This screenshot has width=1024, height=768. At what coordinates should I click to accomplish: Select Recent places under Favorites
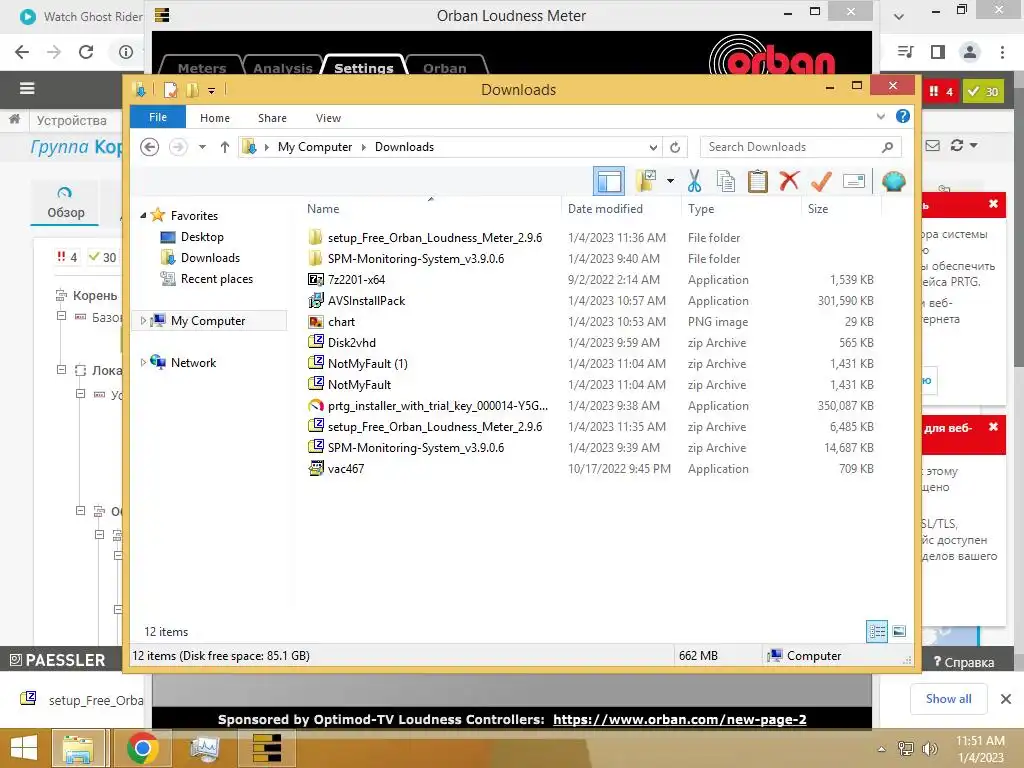pyautogui.click(x=216, y=279)
